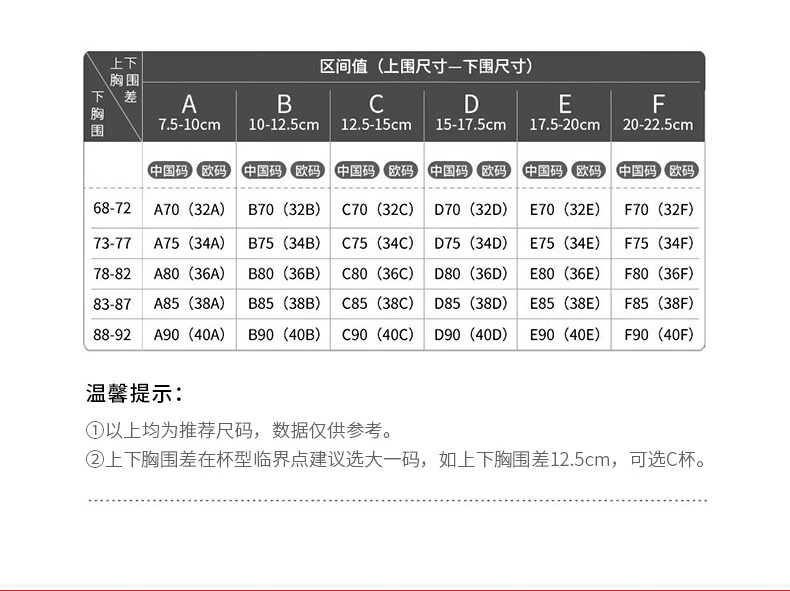This screenshot has width=790, height=591.
Task: Click the 欧码 badge under column A
Action: click(213, 170)
